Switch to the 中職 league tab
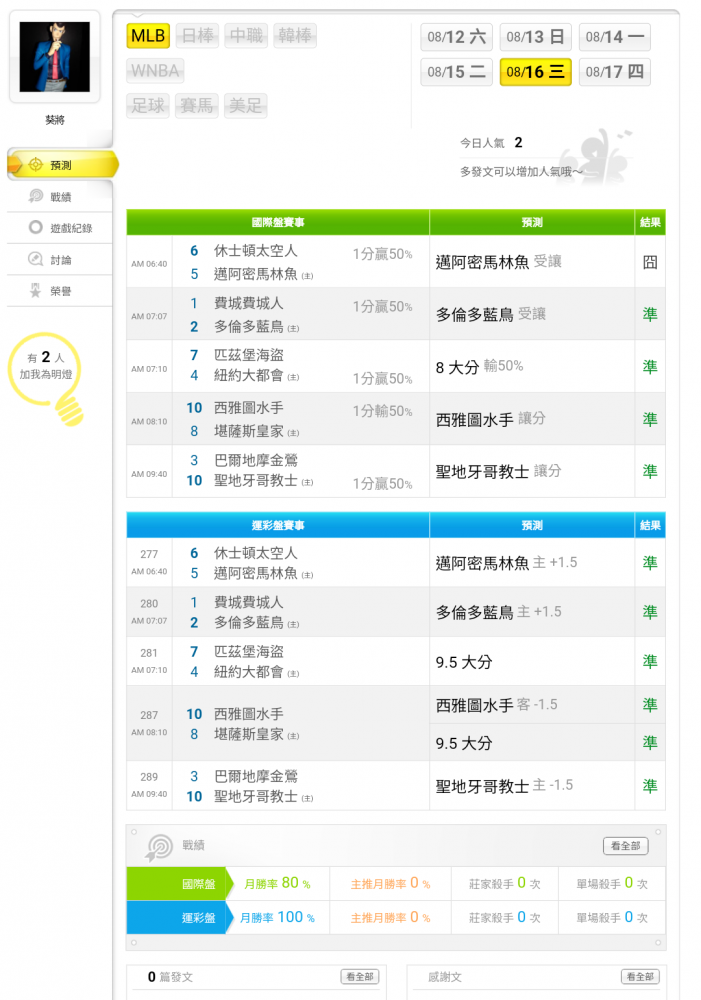 pos(246,36)
